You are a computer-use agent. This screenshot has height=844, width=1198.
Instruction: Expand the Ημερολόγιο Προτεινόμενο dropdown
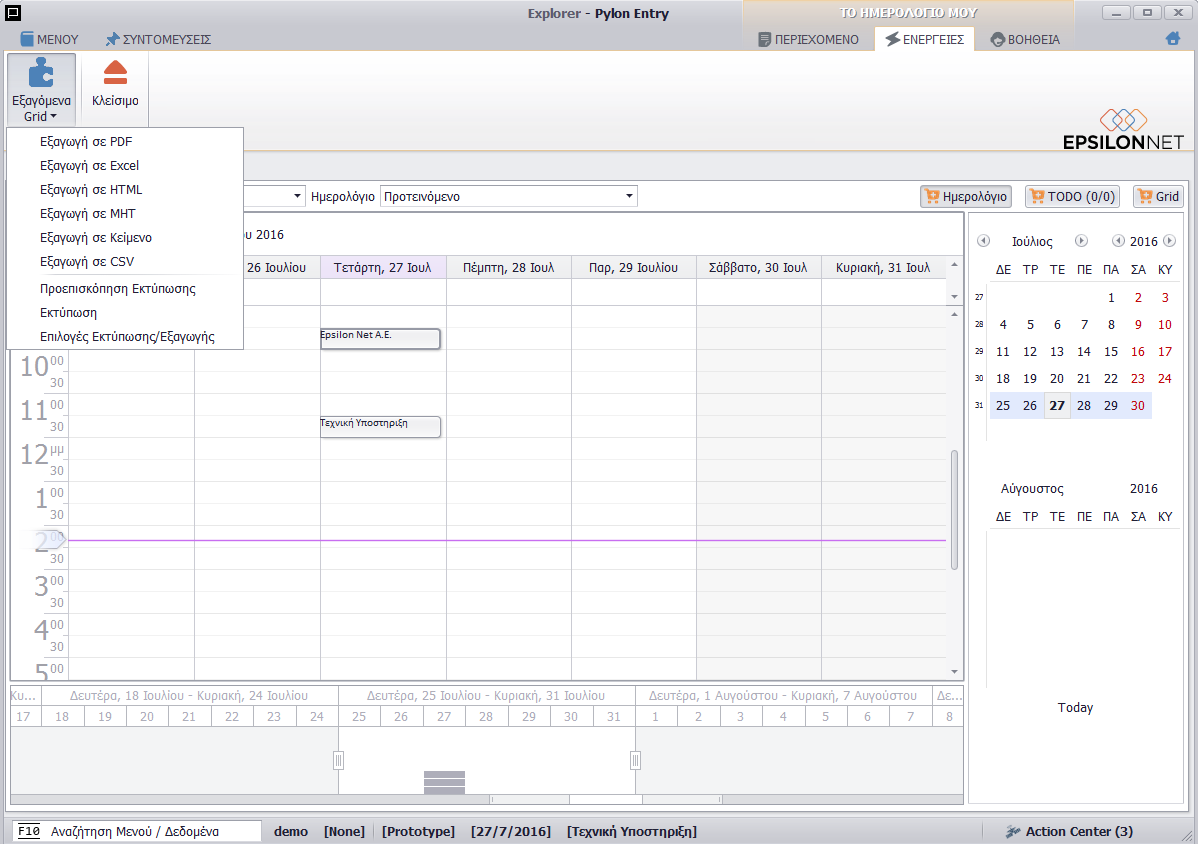tap(629, 196)
